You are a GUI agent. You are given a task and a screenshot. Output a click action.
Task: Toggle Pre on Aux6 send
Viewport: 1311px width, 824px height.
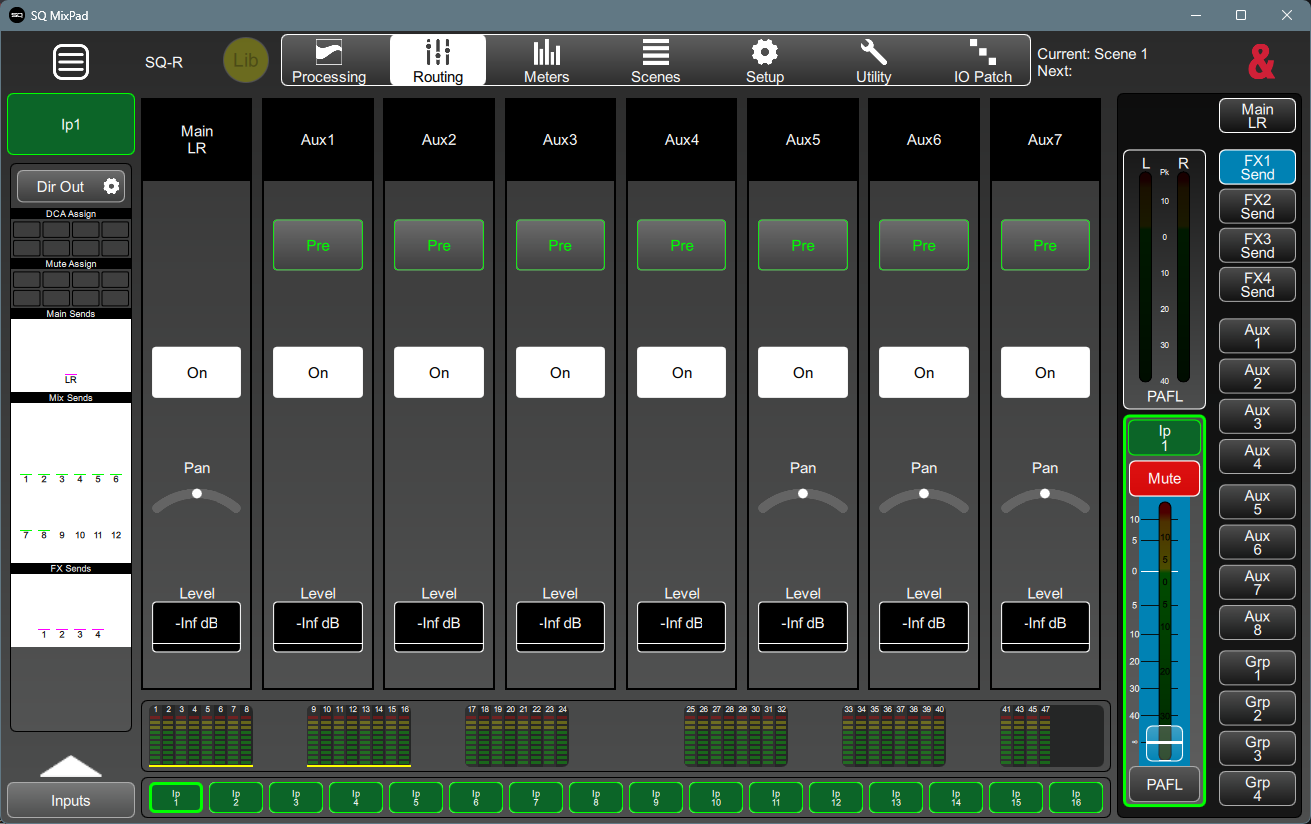click(x=924, y=245)
